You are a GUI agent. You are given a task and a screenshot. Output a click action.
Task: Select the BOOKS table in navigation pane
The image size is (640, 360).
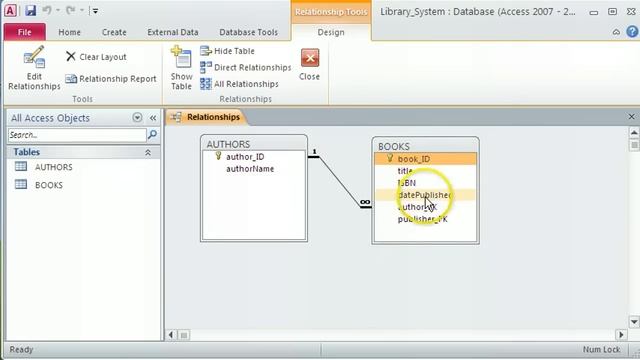[49, 185]
